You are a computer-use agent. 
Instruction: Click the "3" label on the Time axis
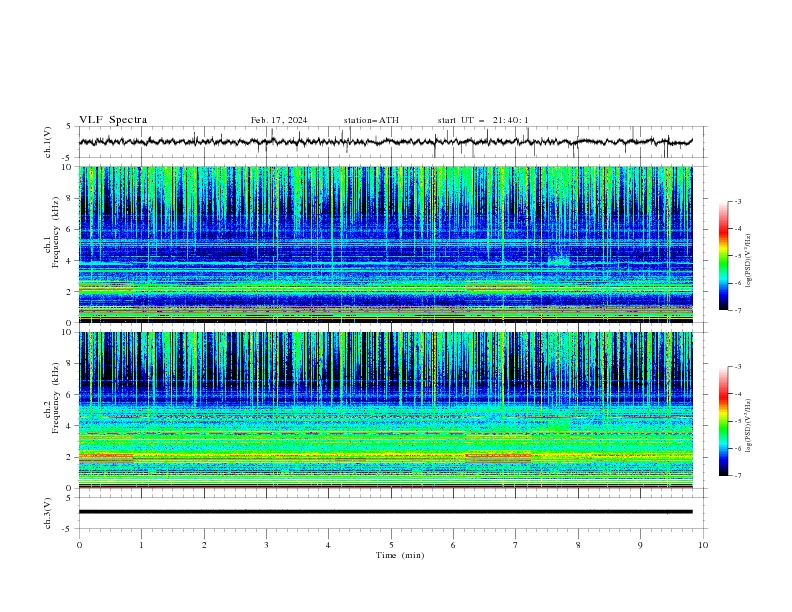point(266,545)
